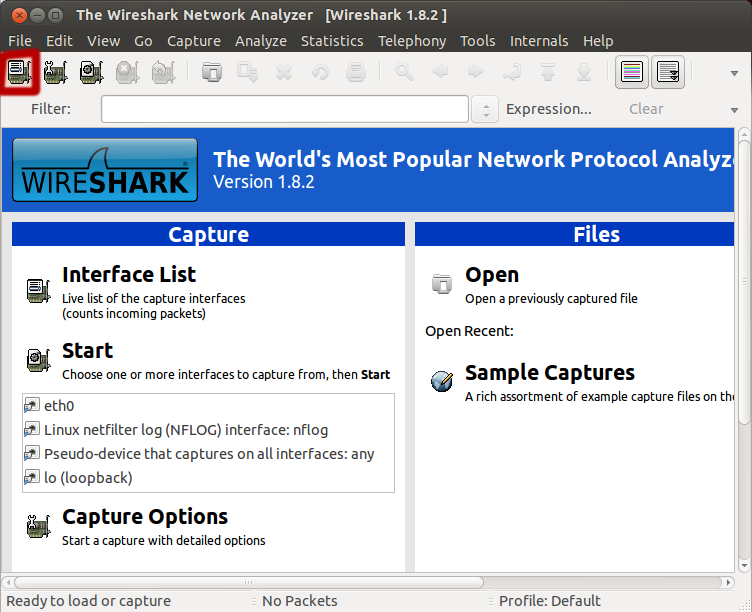This screenshot has height=612, width=752.
Task: Click the greyed-out close file toolbar icon
Action: click(x=284, y=72)
